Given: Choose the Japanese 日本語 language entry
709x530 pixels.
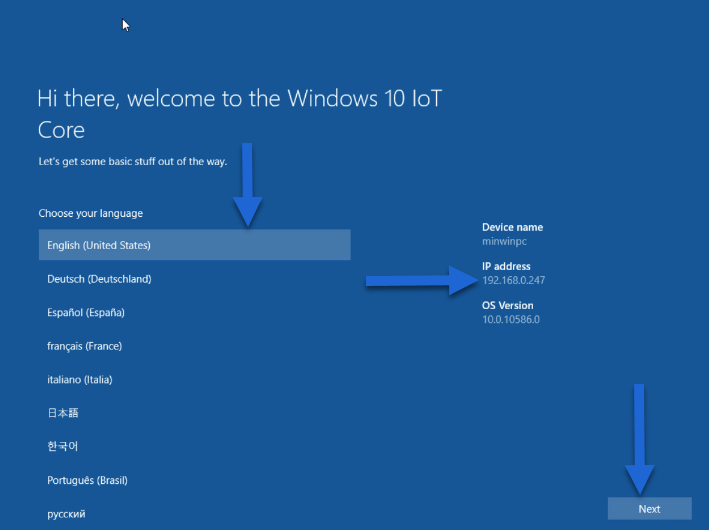Looking at the screenshot, I should [194, 413].
